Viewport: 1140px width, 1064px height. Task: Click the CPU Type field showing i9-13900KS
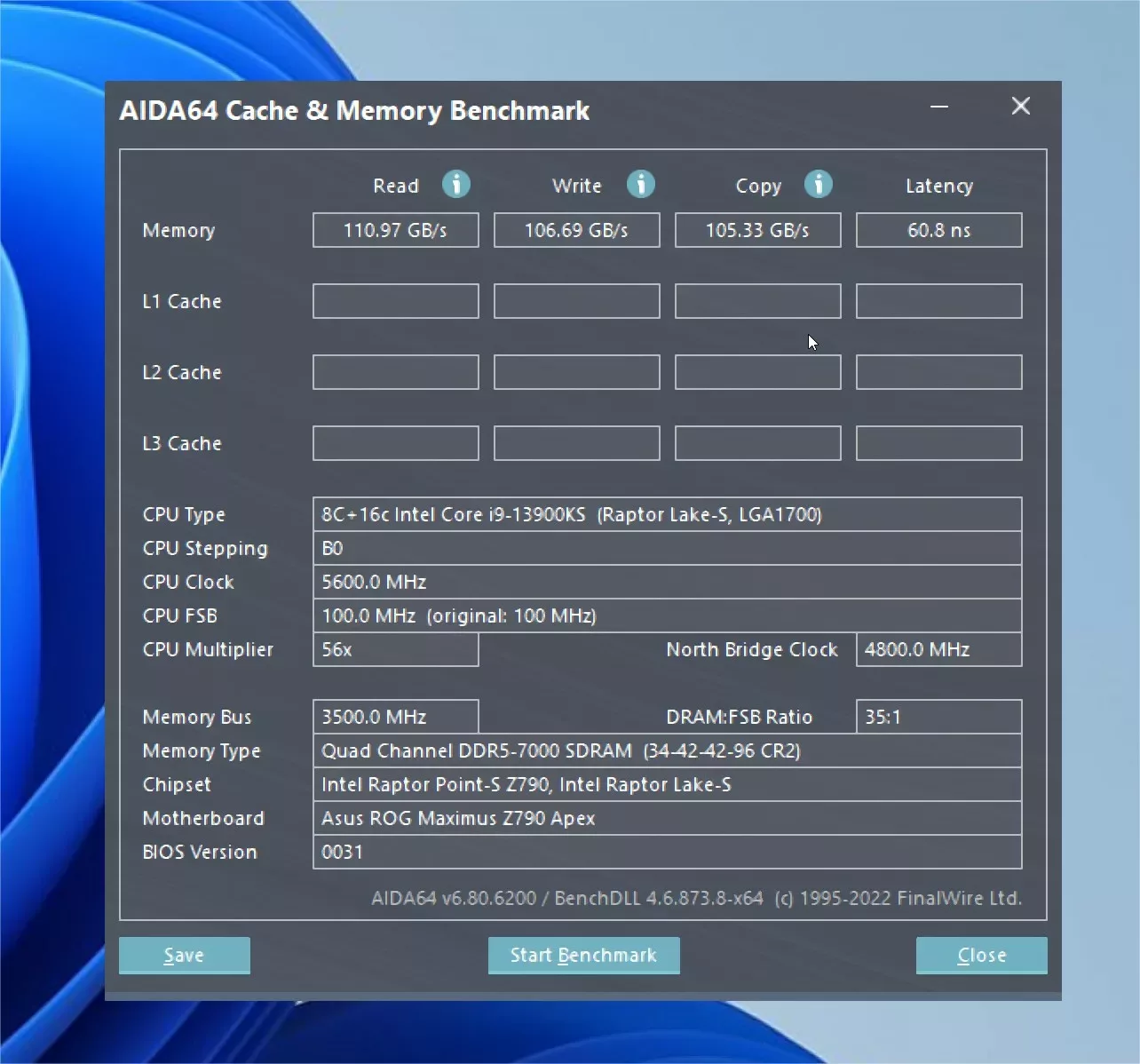666,514
